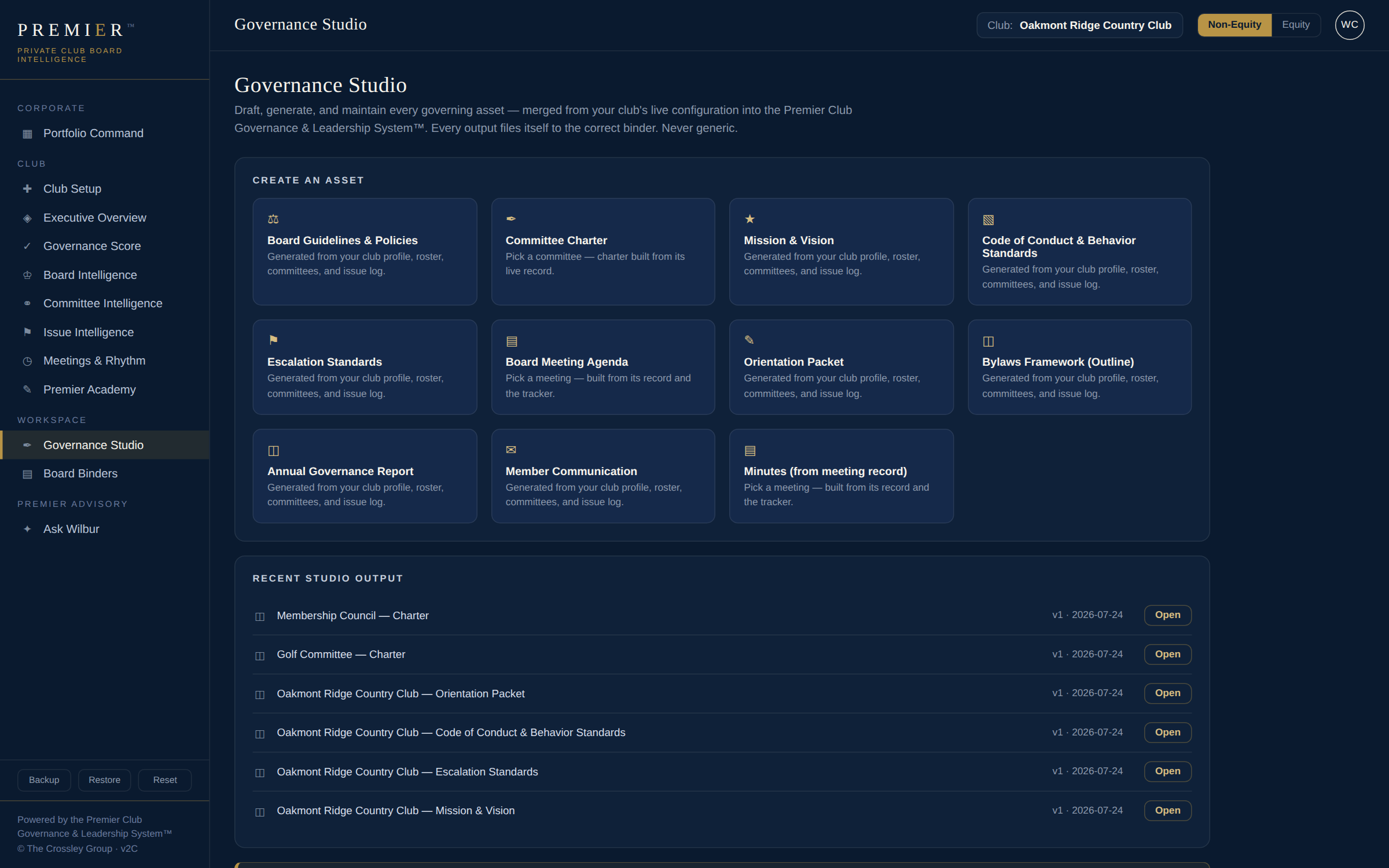Click the Governance Score checkmark icon

(x=27, y=246)
